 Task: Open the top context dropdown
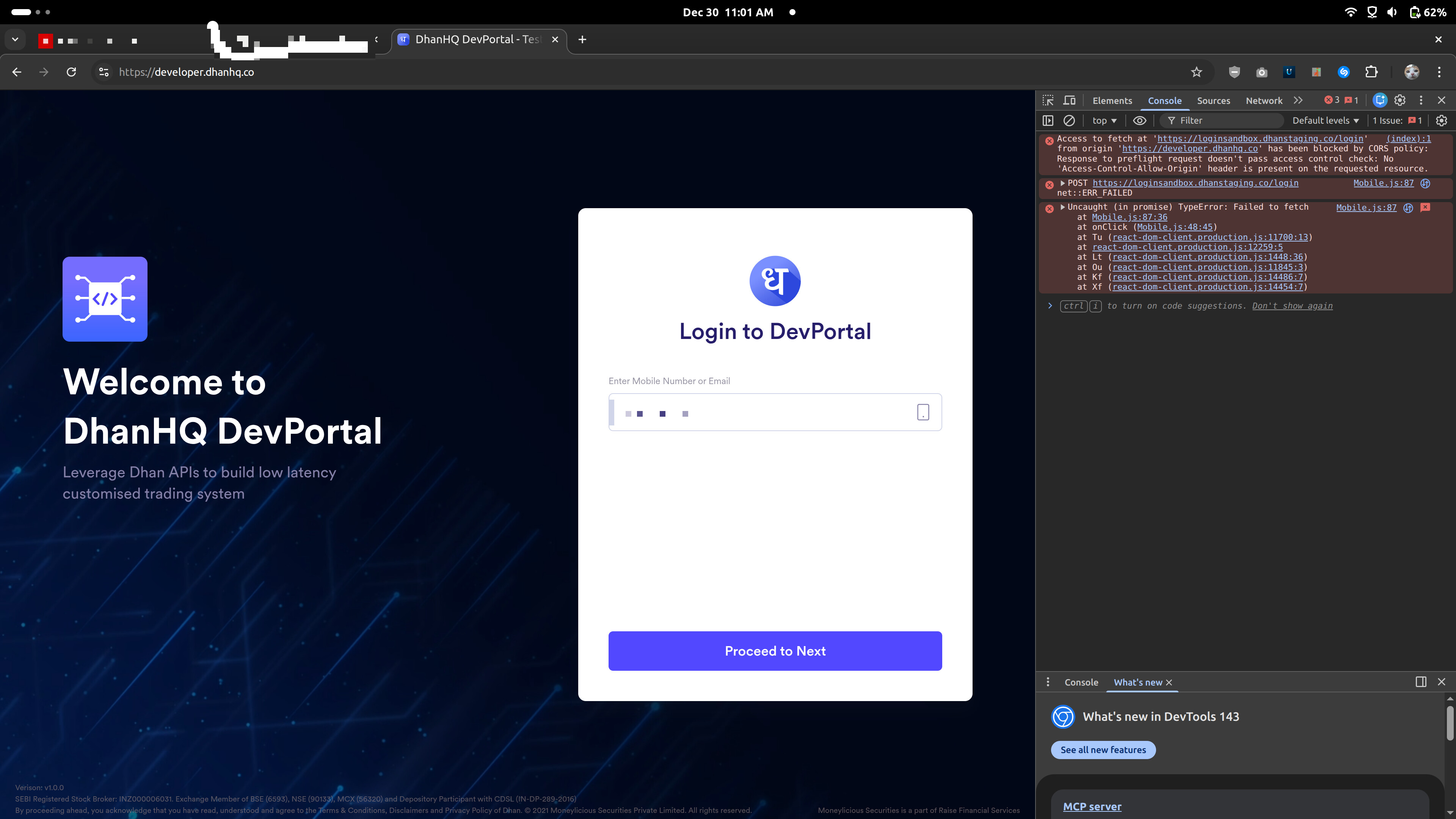point(1104,121)
